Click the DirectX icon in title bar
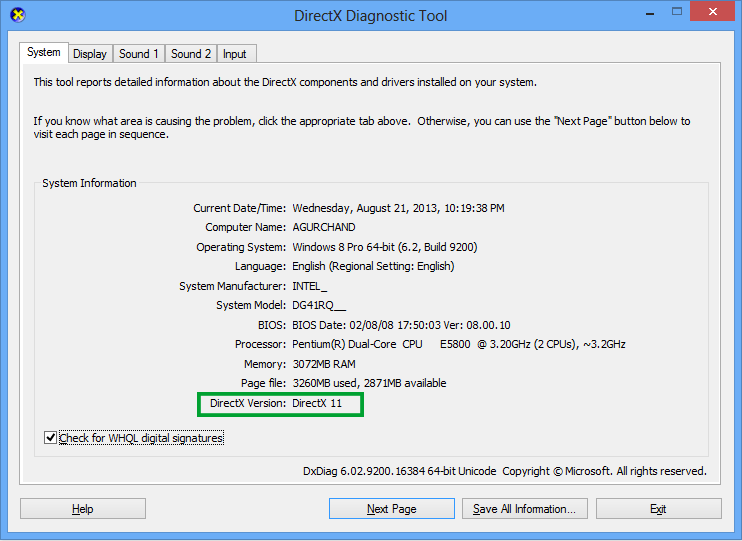The width and height of the screenshot is (742, 541). pos(18,15)
